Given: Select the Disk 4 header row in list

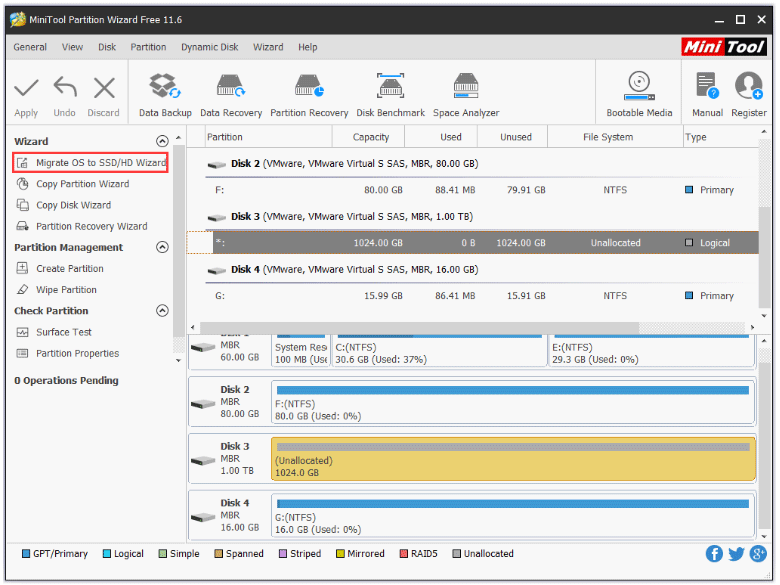Looking at the screenshot, I should coord(473,270).
